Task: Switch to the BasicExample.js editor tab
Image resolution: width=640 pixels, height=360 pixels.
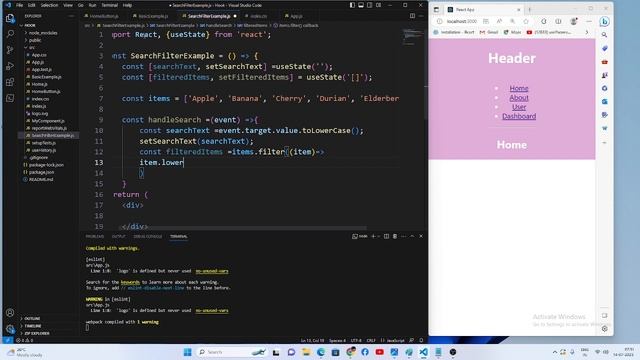Action: (x=153, y=16)
